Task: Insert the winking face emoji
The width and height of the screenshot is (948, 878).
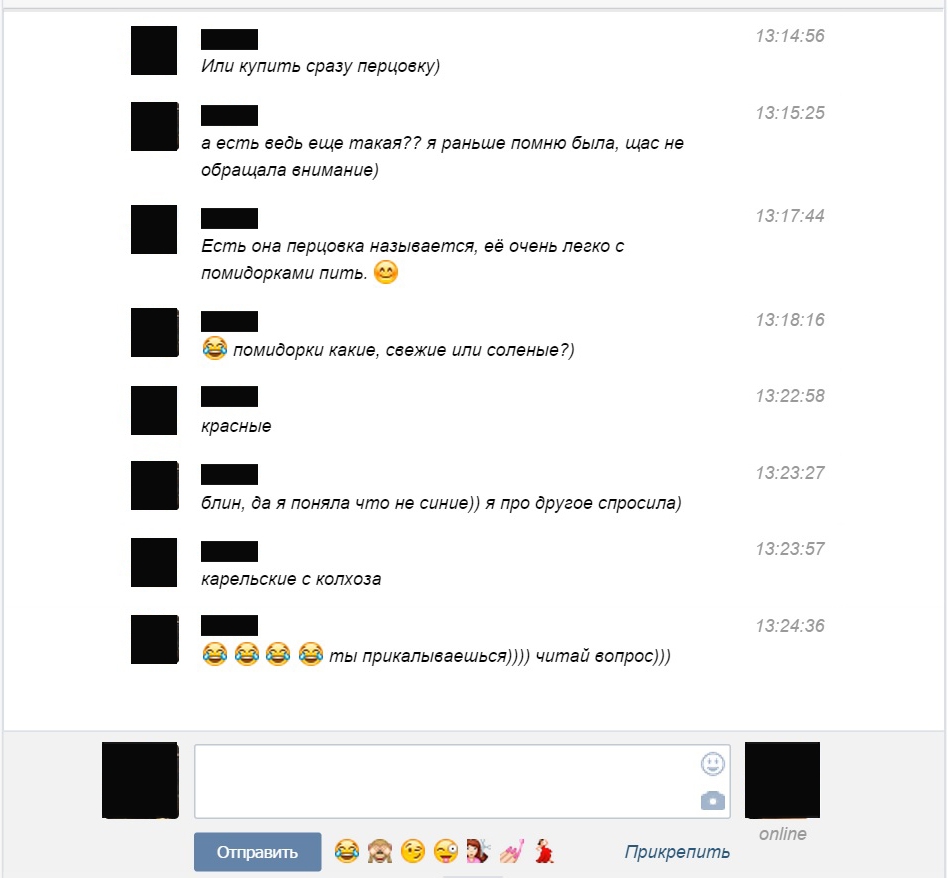Action: point(413,851)
